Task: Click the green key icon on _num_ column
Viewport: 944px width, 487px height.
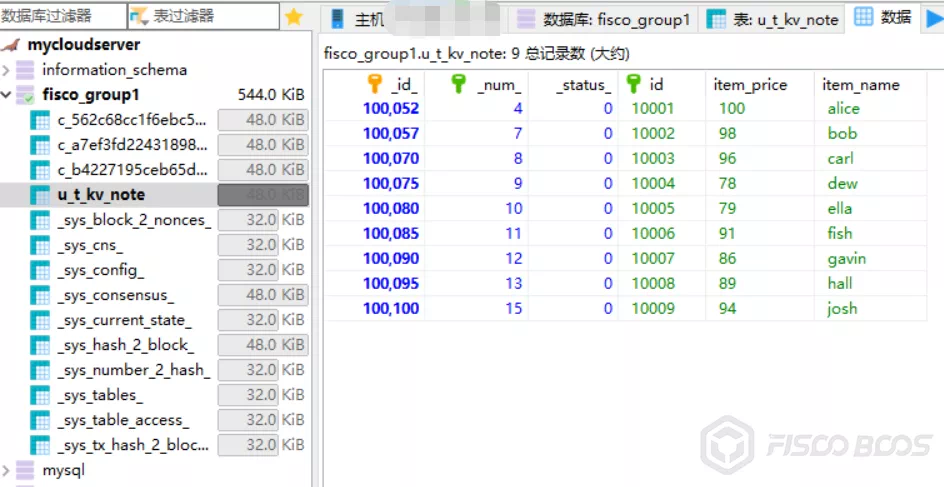Action: point(459,84)
